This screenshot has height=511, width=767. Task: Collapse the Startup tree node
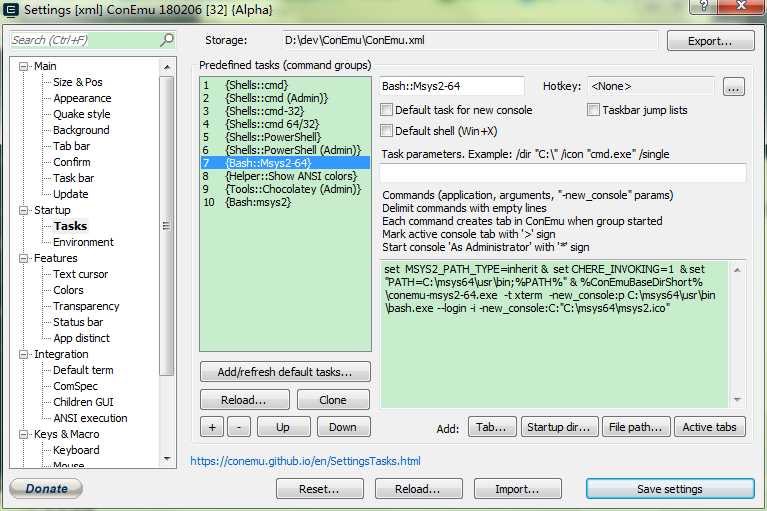(23, 210)
